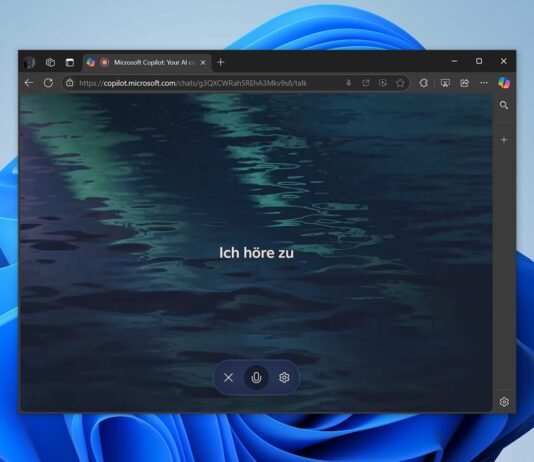Viewport: 534px width, 462px height.
Task: Refresh the current page
Action: point(48,83)
